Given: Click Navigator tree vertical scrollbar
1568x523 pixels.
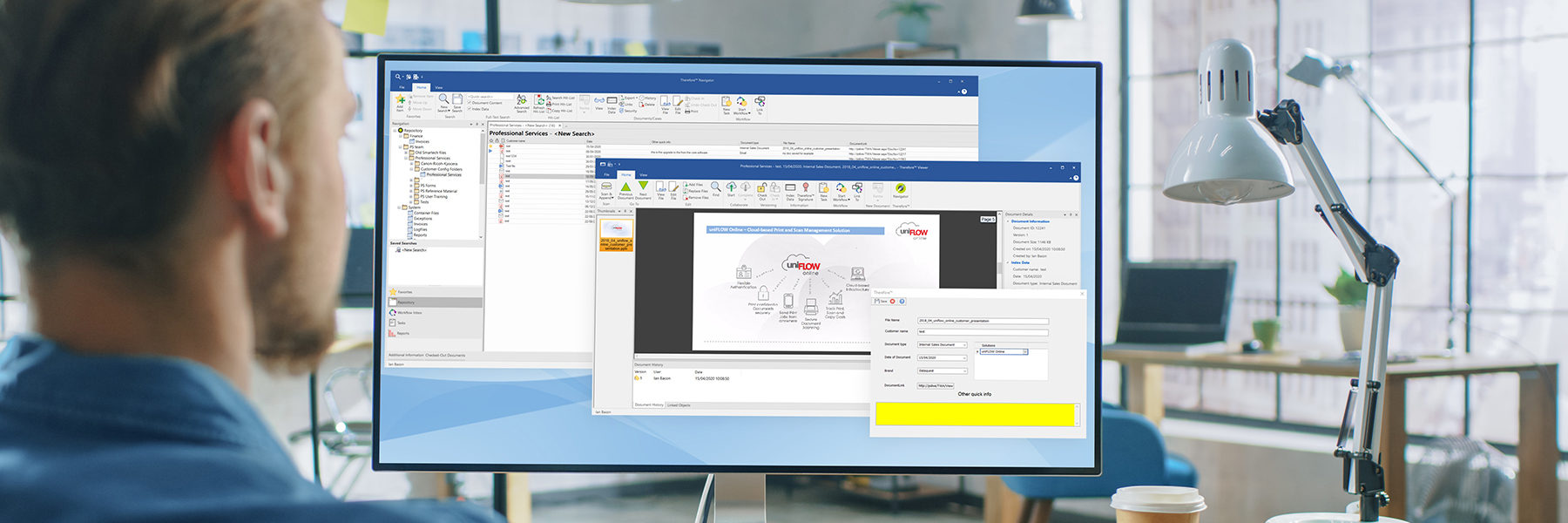Looking at the screenshot, I should pos(481,183).
